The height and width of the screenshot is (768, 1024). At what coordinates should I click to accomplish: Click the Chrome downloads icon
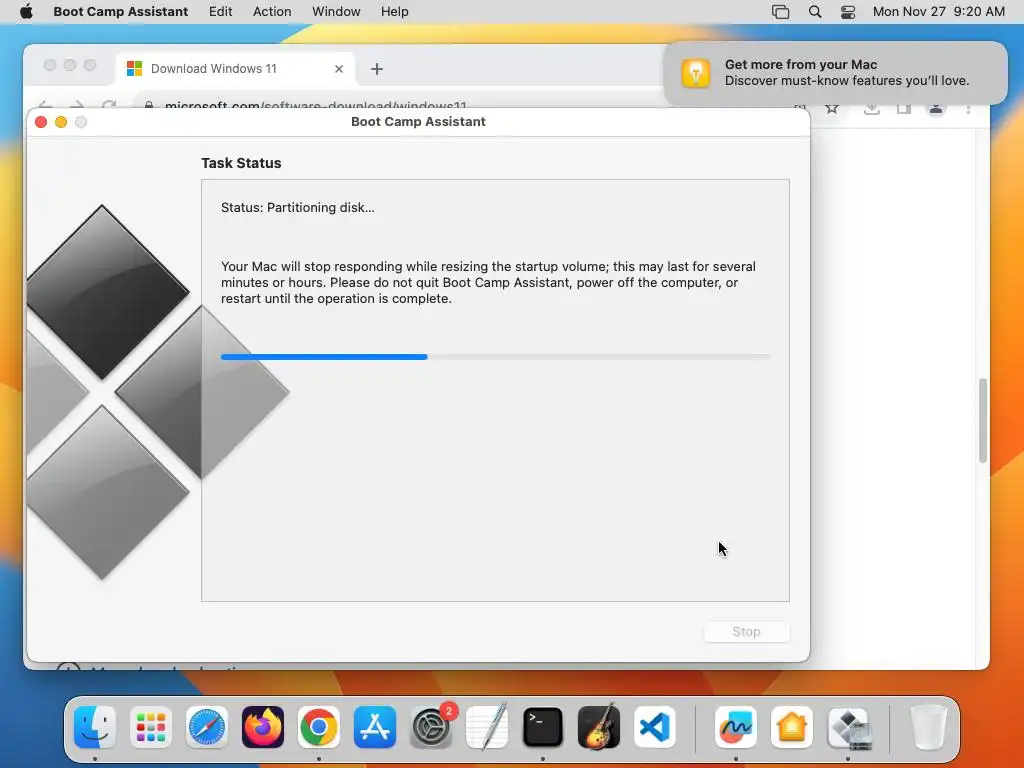871,108
